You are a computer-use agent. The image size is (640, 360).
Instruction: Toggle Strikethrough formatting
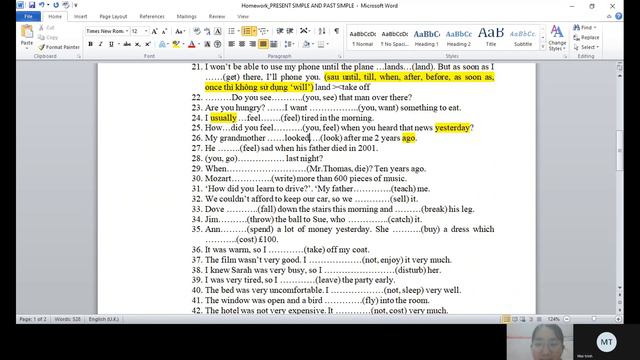(127, 44)
